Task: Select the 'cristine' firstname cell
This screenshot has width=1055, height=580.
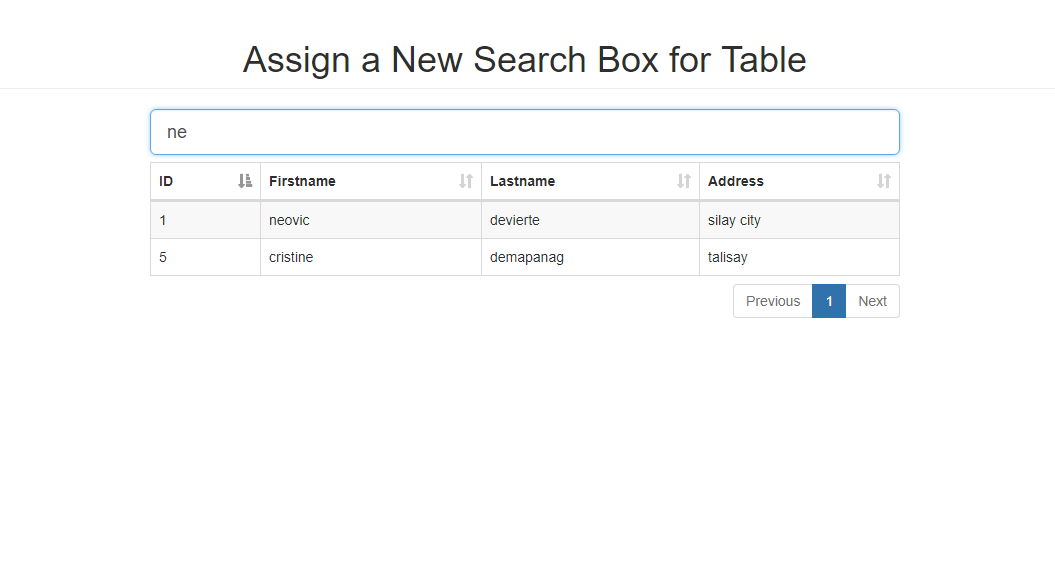Action: click(371, 257)
